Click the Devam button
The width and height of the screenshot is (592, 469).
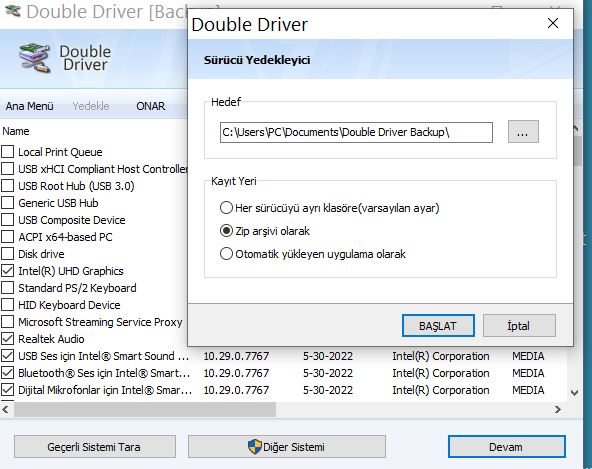[507, 447]
